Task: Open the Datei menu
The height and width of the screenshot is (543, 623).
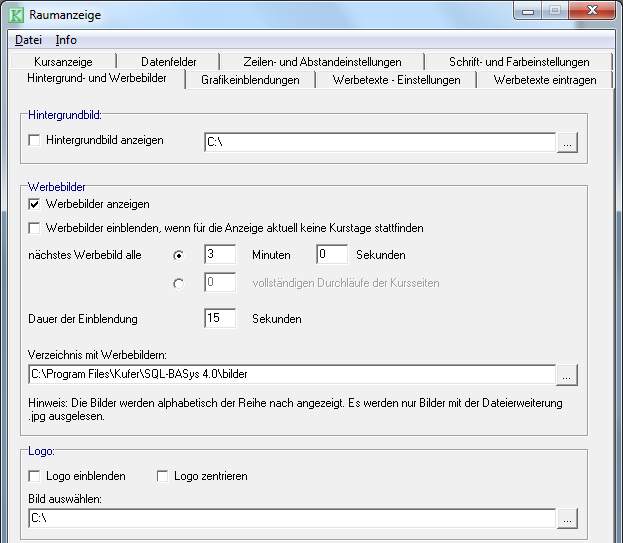Action: point(28,40)
